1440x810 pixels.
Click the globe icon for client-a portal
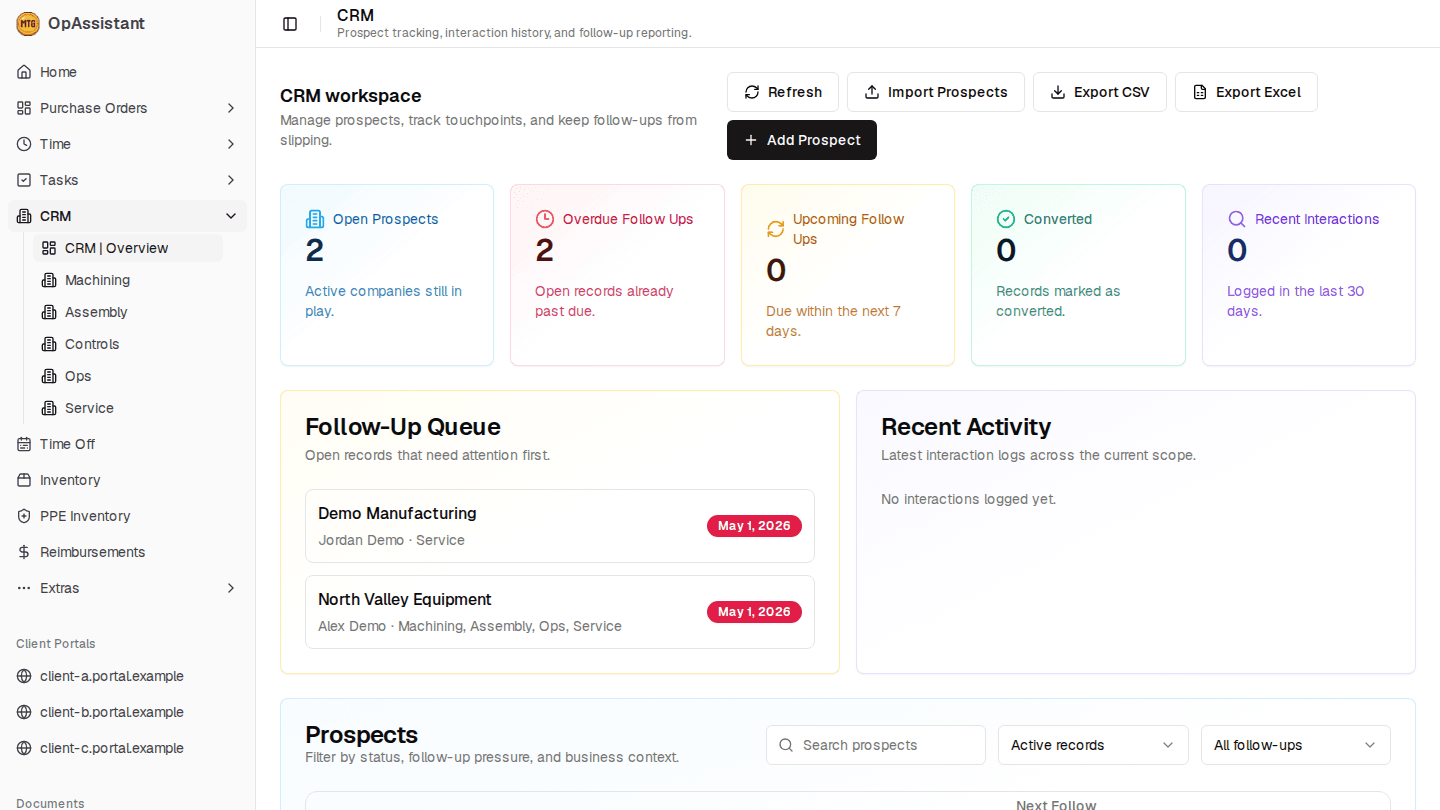(24, 676)
